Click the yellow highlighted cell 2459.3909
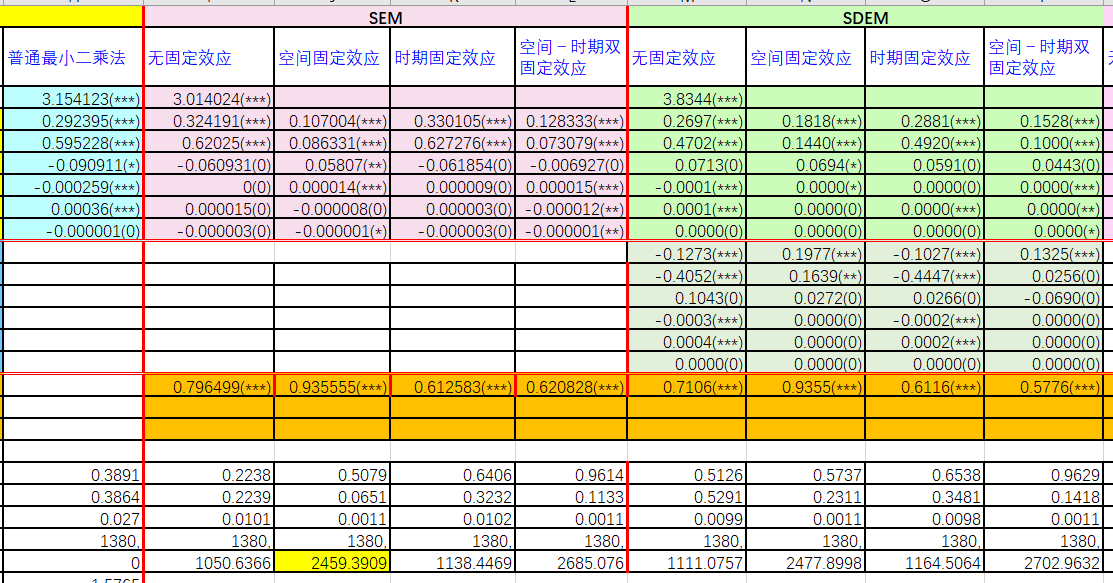Screen dimensions: 1113x583 click(x=331, y=562)
